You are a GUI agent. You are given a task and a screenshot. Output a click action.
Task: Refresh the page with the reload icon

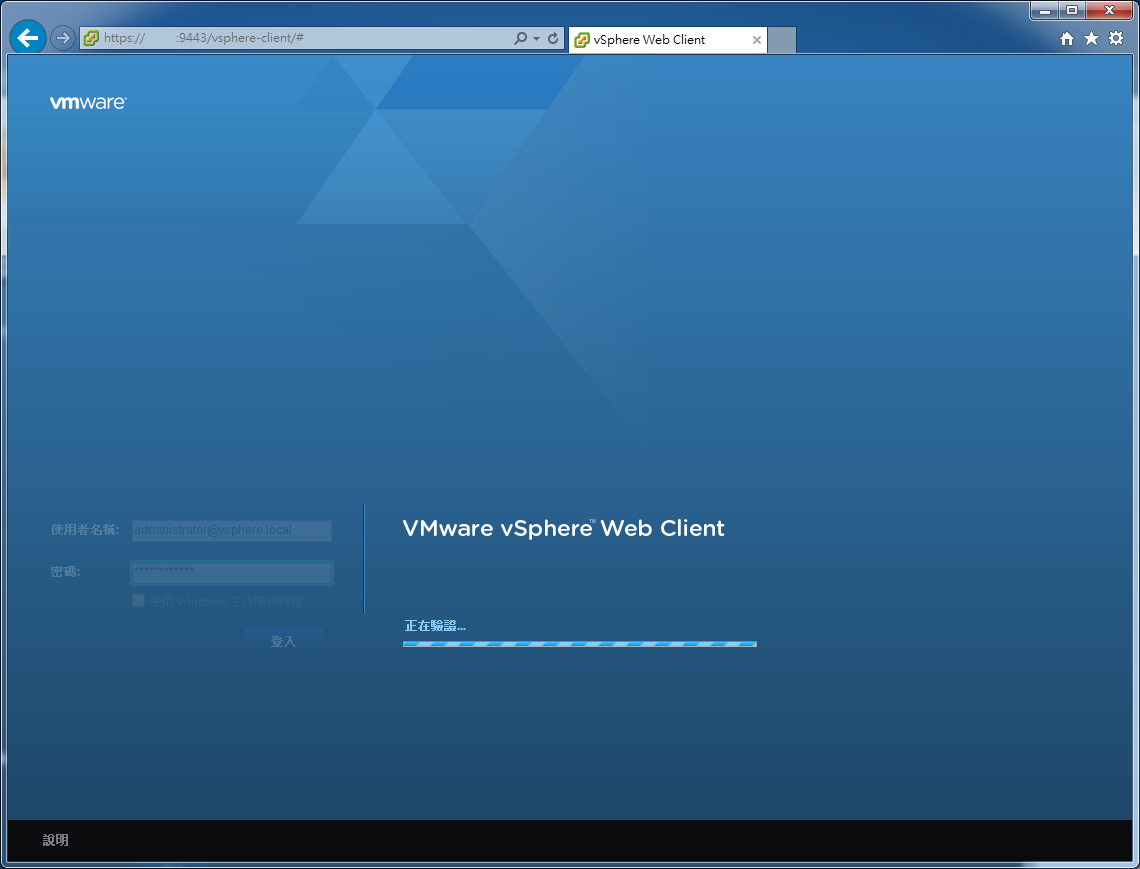pyautogui.click(x=553, y=37)
